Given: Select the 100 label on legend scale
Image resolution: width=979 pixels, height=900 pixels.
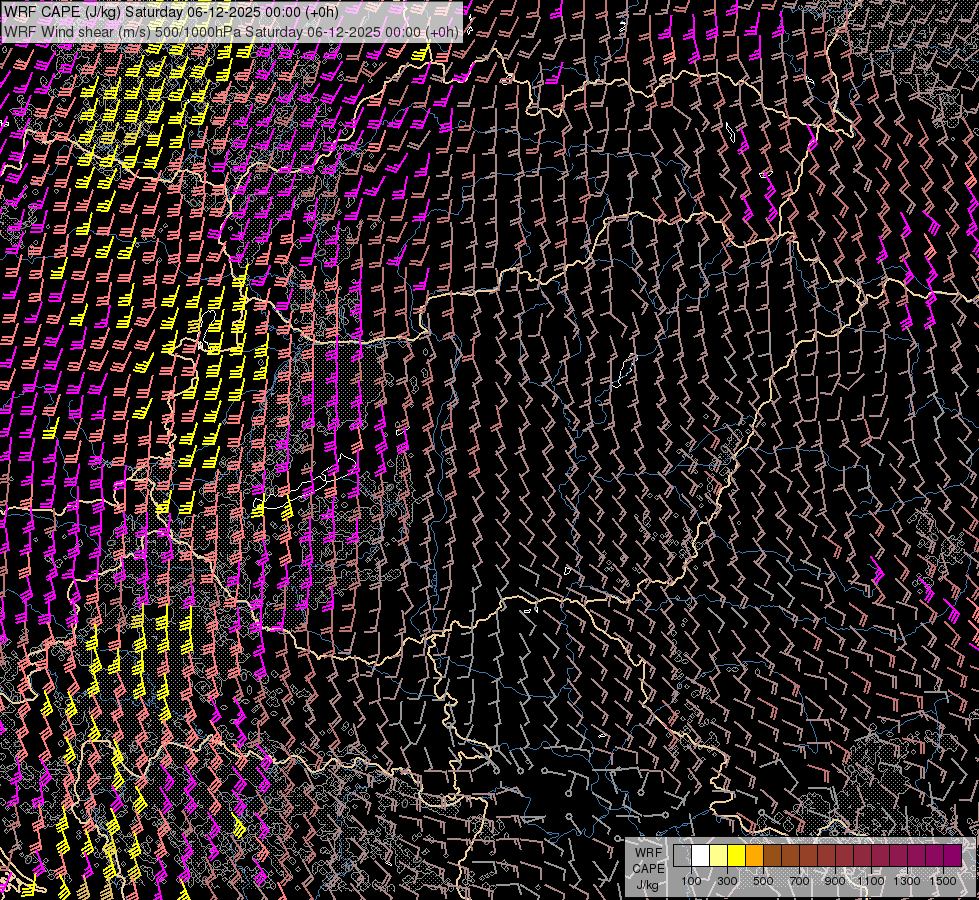Looking at the screenshot, I should [691, 881].
